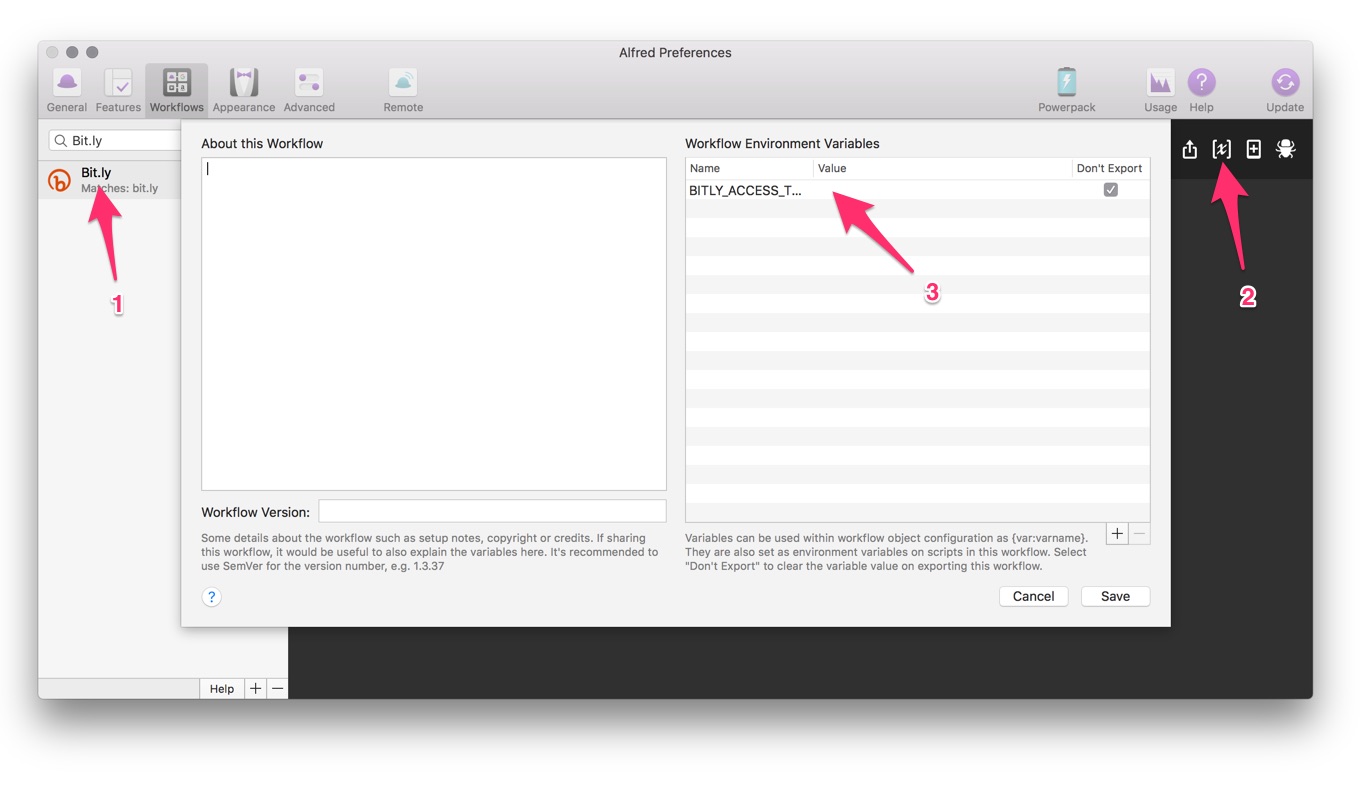This screenshot has height=793, width=1360.
Task: Open the workflow debugger bug icon
Action: [x=1286, y=149]
